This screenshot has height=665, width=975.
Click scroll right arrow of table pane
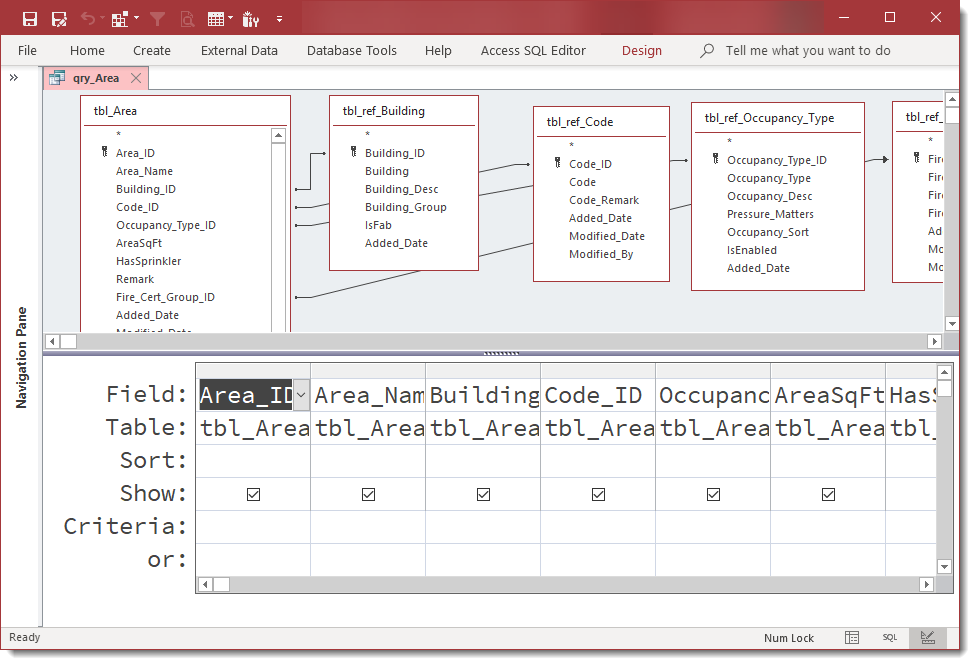tap(934, 341)
